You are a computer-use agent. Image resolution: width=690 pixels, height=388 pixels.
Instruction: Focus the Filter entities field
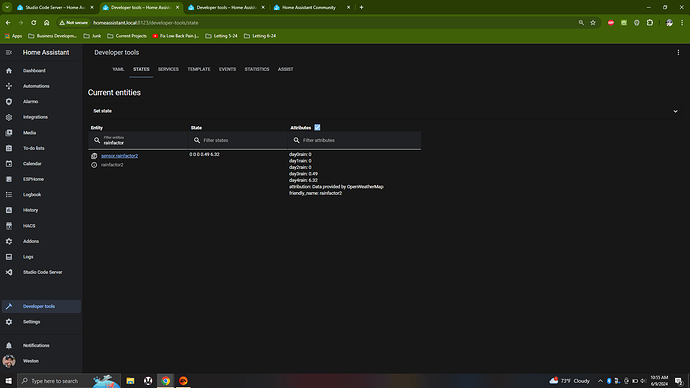(x=138, y=140)
